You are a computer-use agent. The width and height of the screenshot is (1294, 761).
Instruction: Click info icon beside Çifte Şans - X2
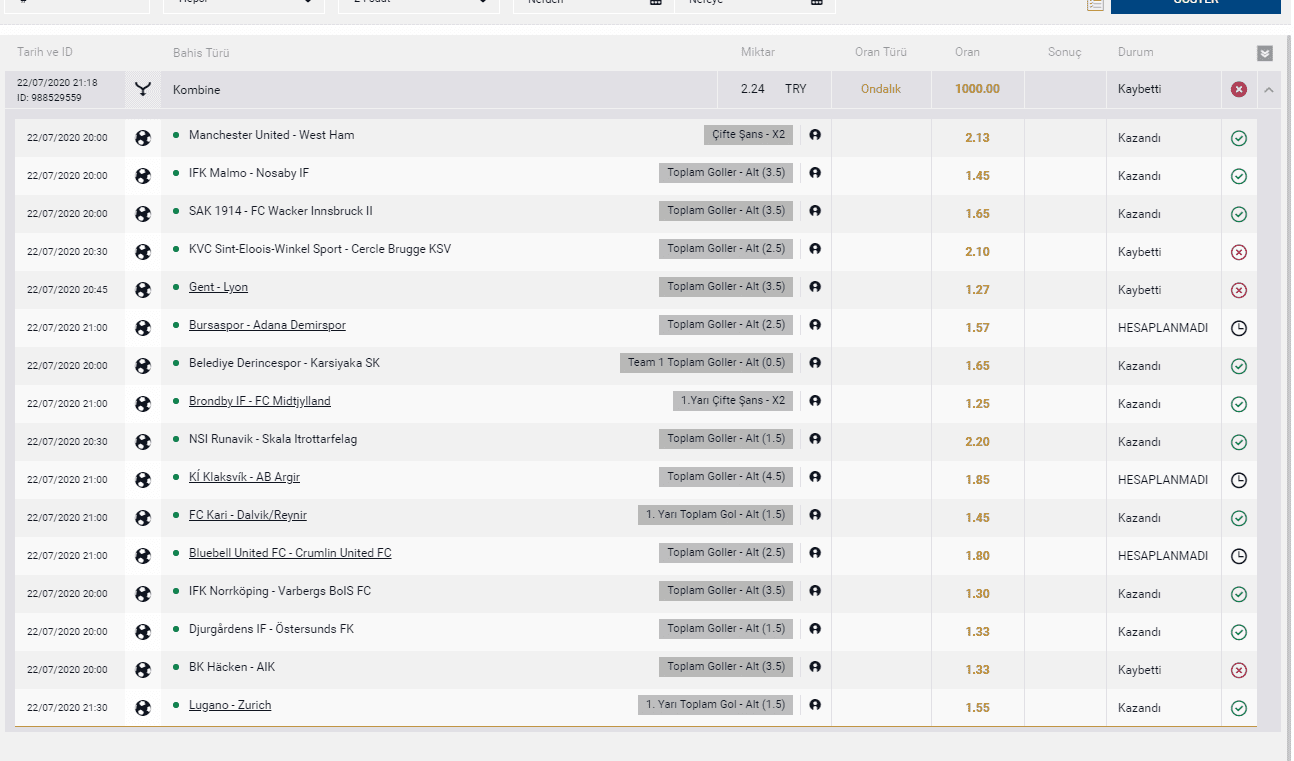[815, 135]
